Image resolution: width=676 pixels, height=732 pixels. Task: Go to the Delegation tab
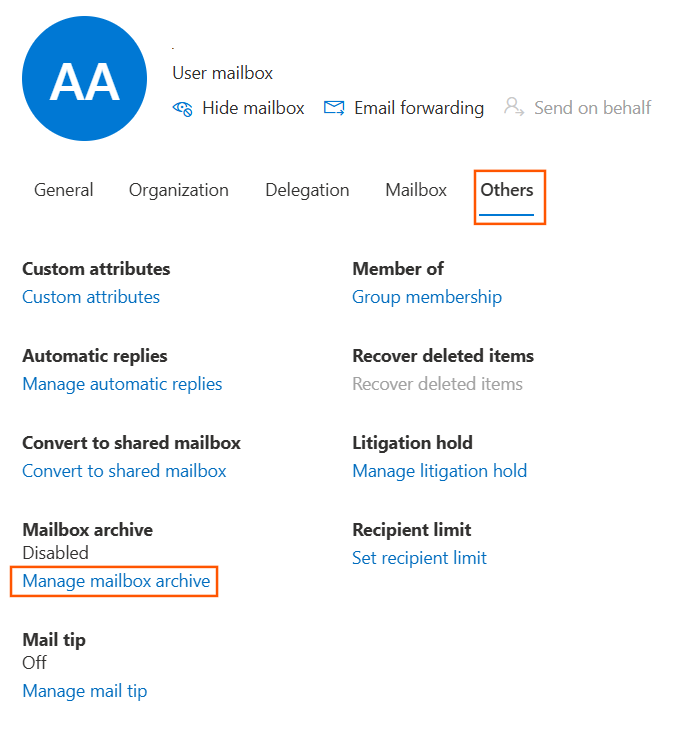click(307, 190)
